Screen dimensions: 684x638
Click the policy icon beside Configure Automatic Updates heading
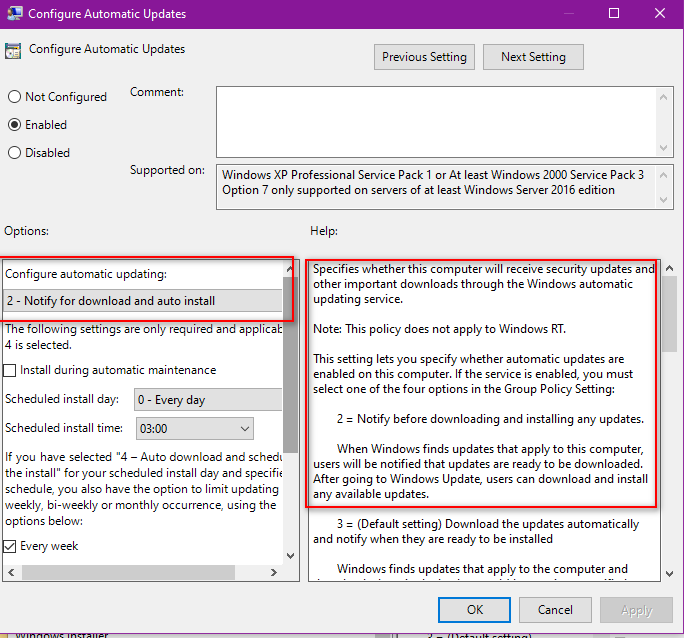click(x=13, y=50)
